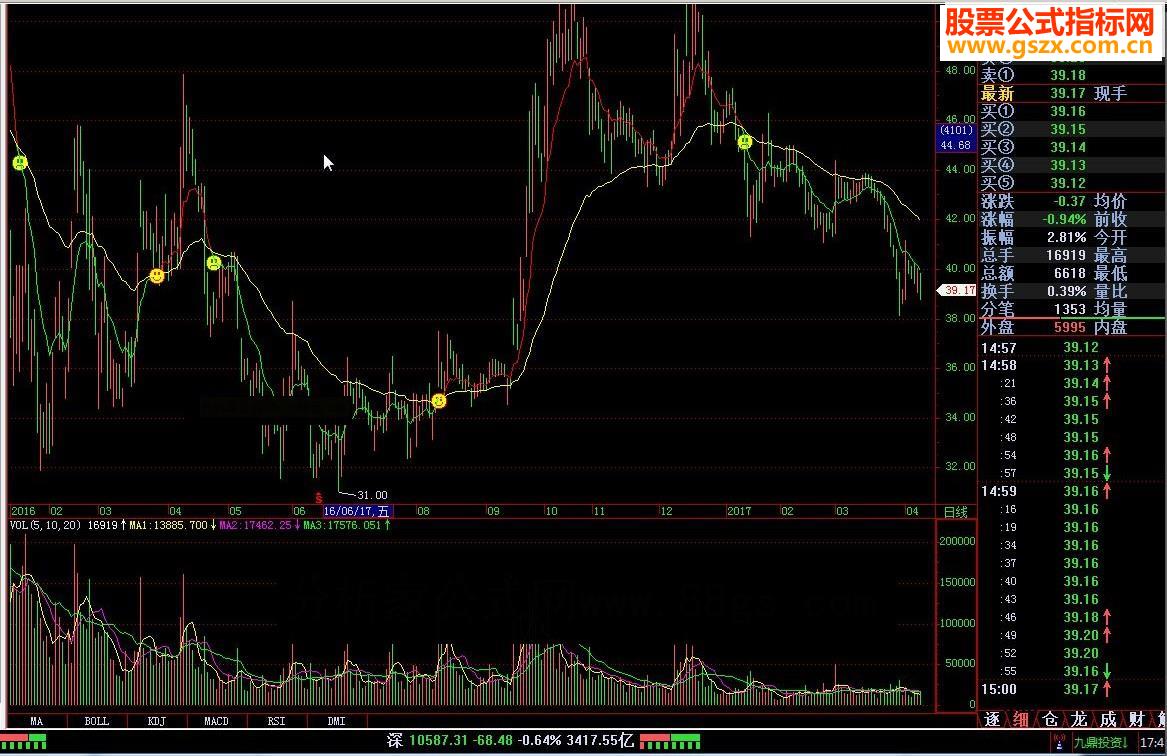Click the 买③ bid row at 39.14

click(1071, 147)
